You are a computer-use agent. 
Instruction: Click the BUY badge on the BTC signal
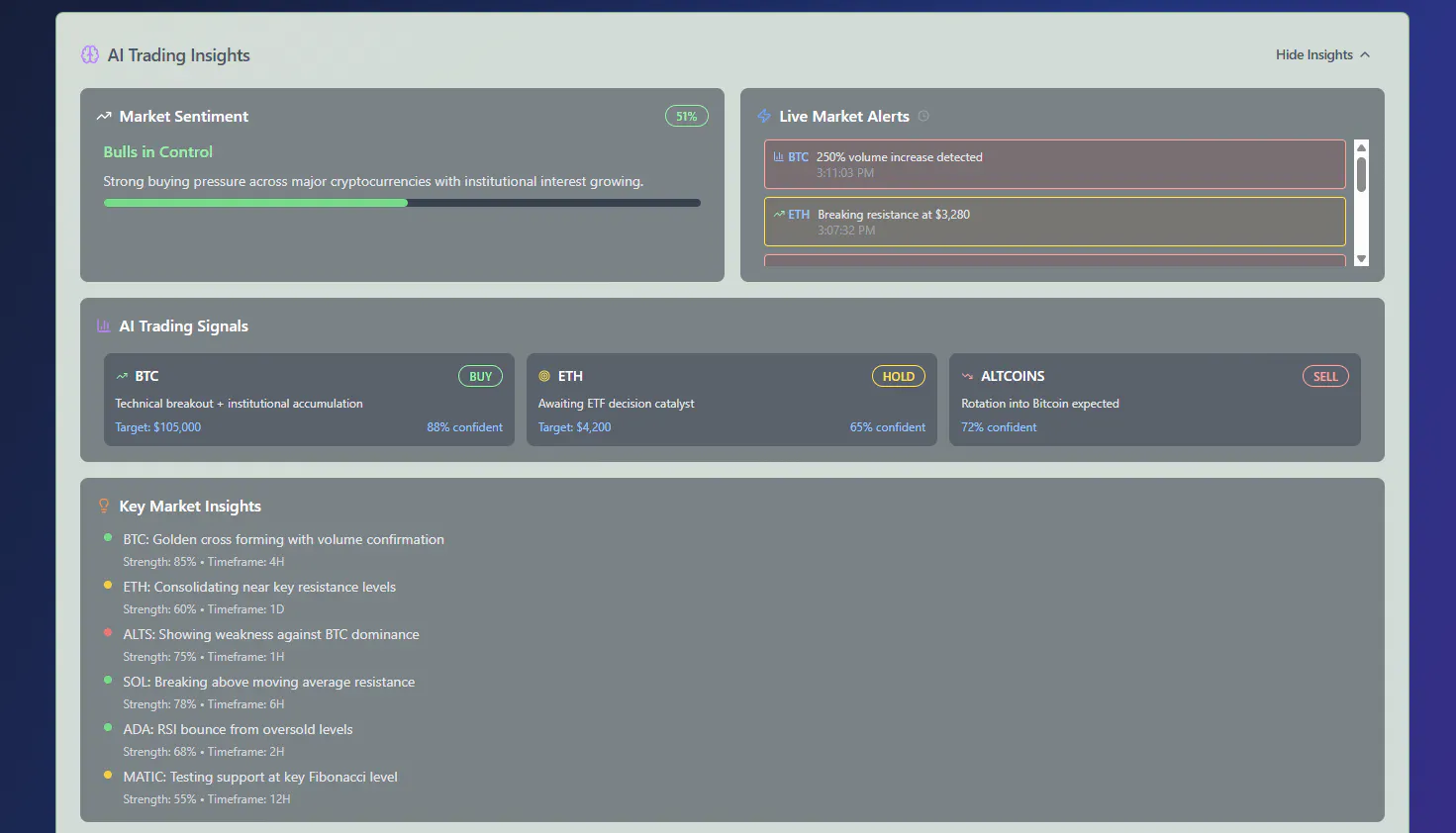click(480, 376)
